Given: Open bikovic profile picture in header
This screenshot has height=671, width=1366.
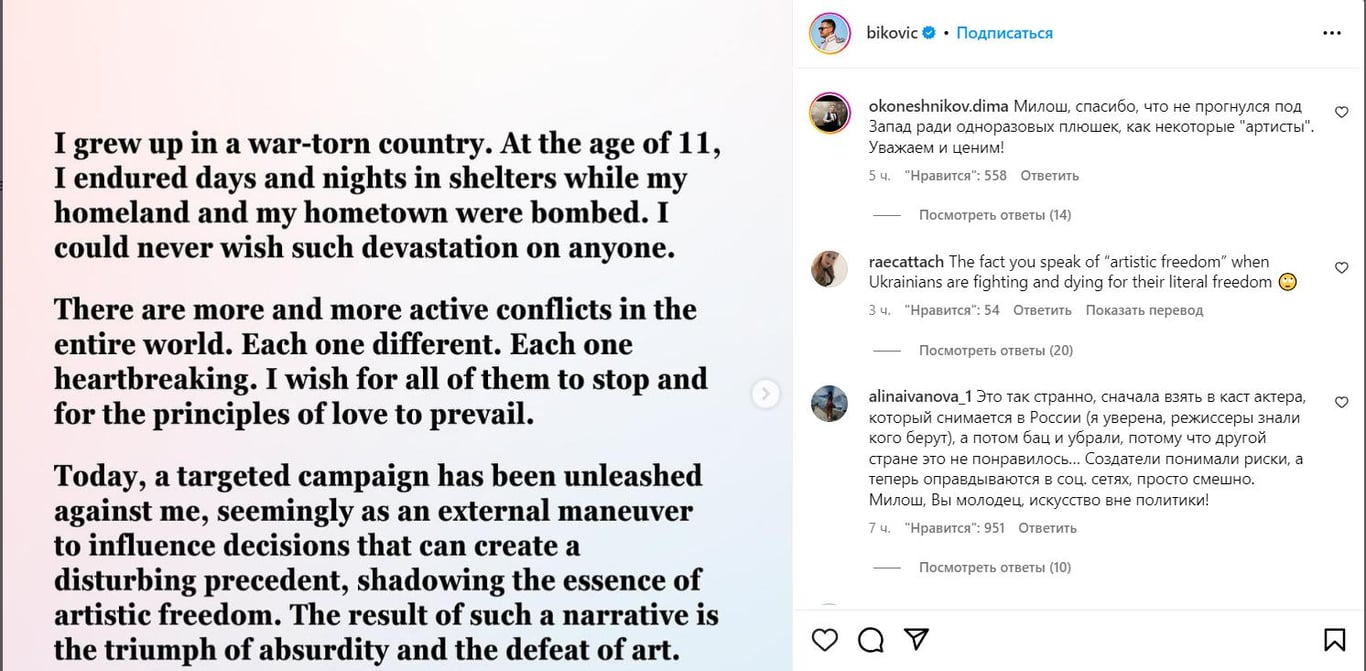Looking at the screenshot, I should pyautogui.click(x=829, y=33).
